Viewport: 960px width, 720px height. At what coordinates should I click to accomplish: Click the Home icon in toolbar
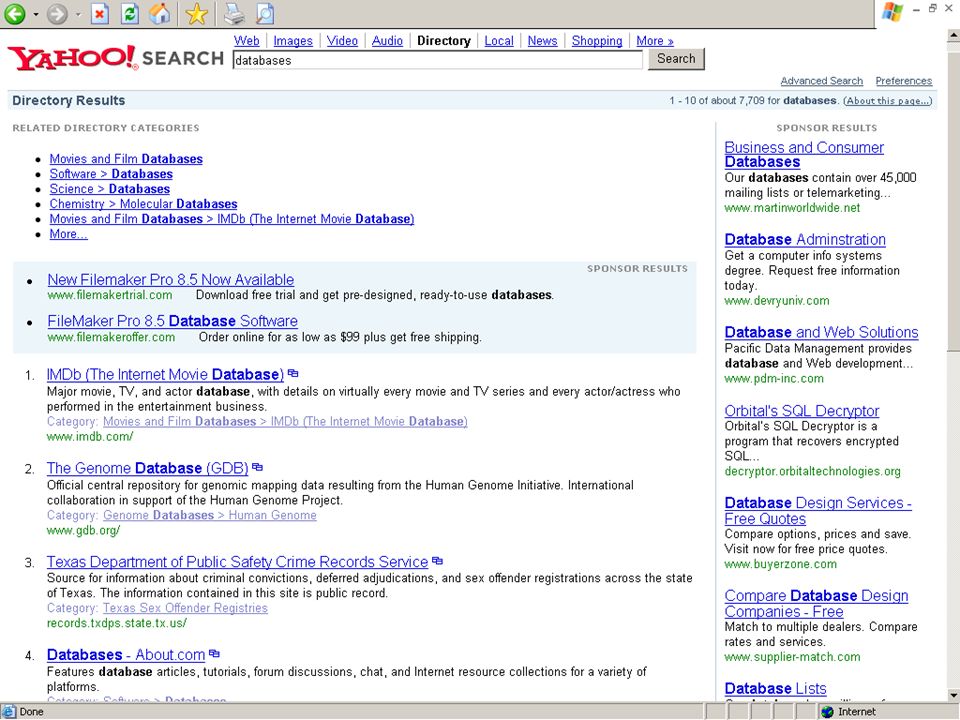[x=160, y=13]
